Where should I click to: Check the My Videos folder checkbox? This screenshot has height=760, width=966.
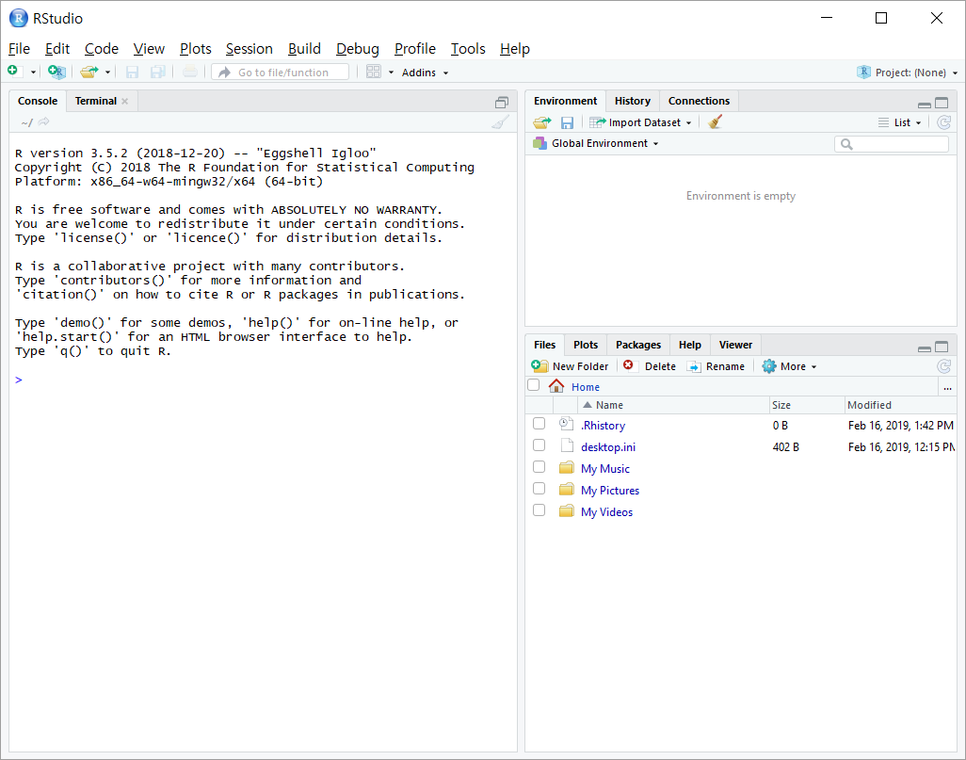pos(539,510)
